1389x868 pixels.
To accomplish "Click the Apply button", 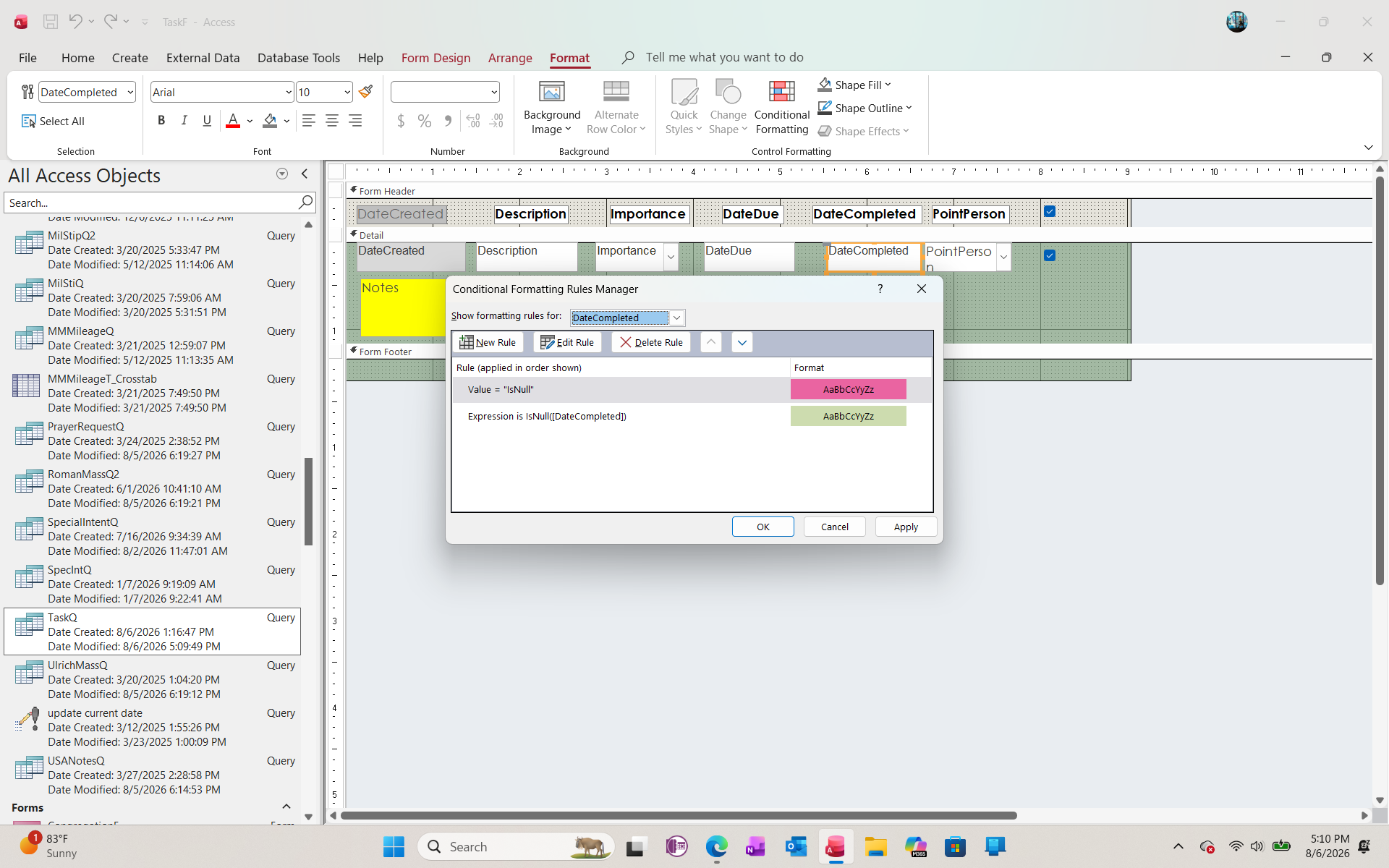I will coord(906,527).
